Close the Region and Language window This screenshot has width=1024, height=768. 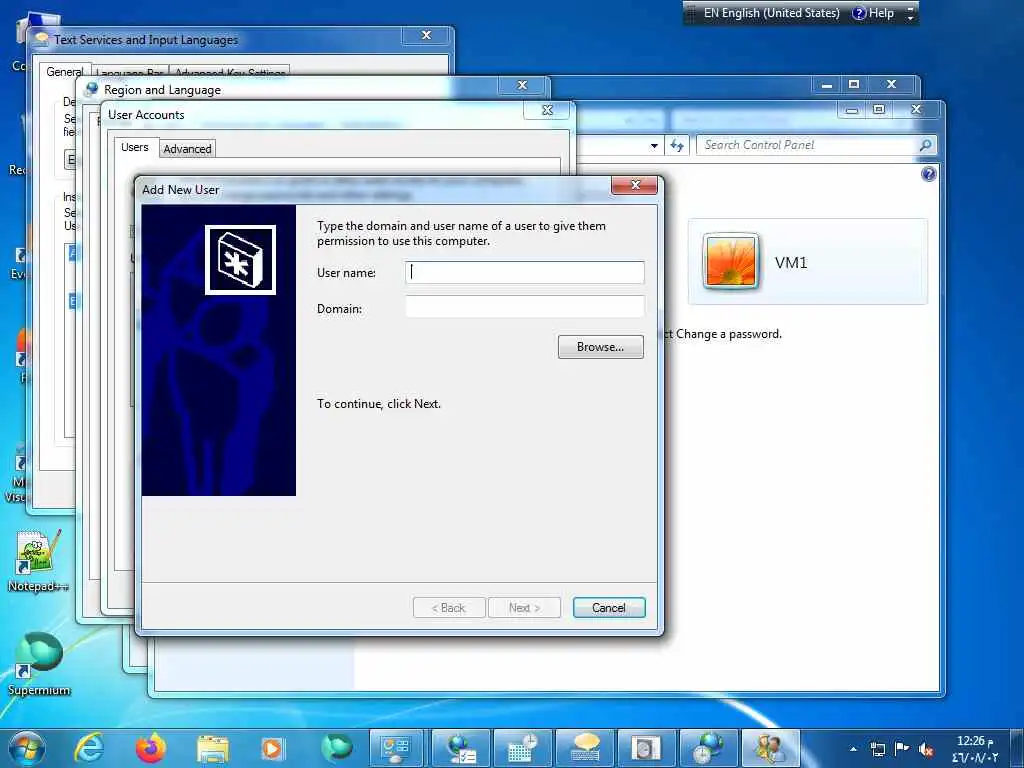pos(522,86)
